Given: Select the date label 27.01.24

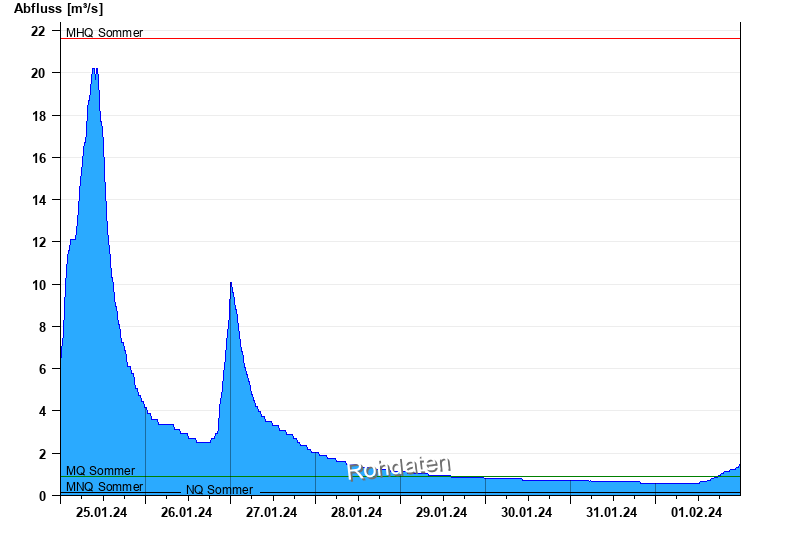Looking at the screenshot, I should (271, 512).
